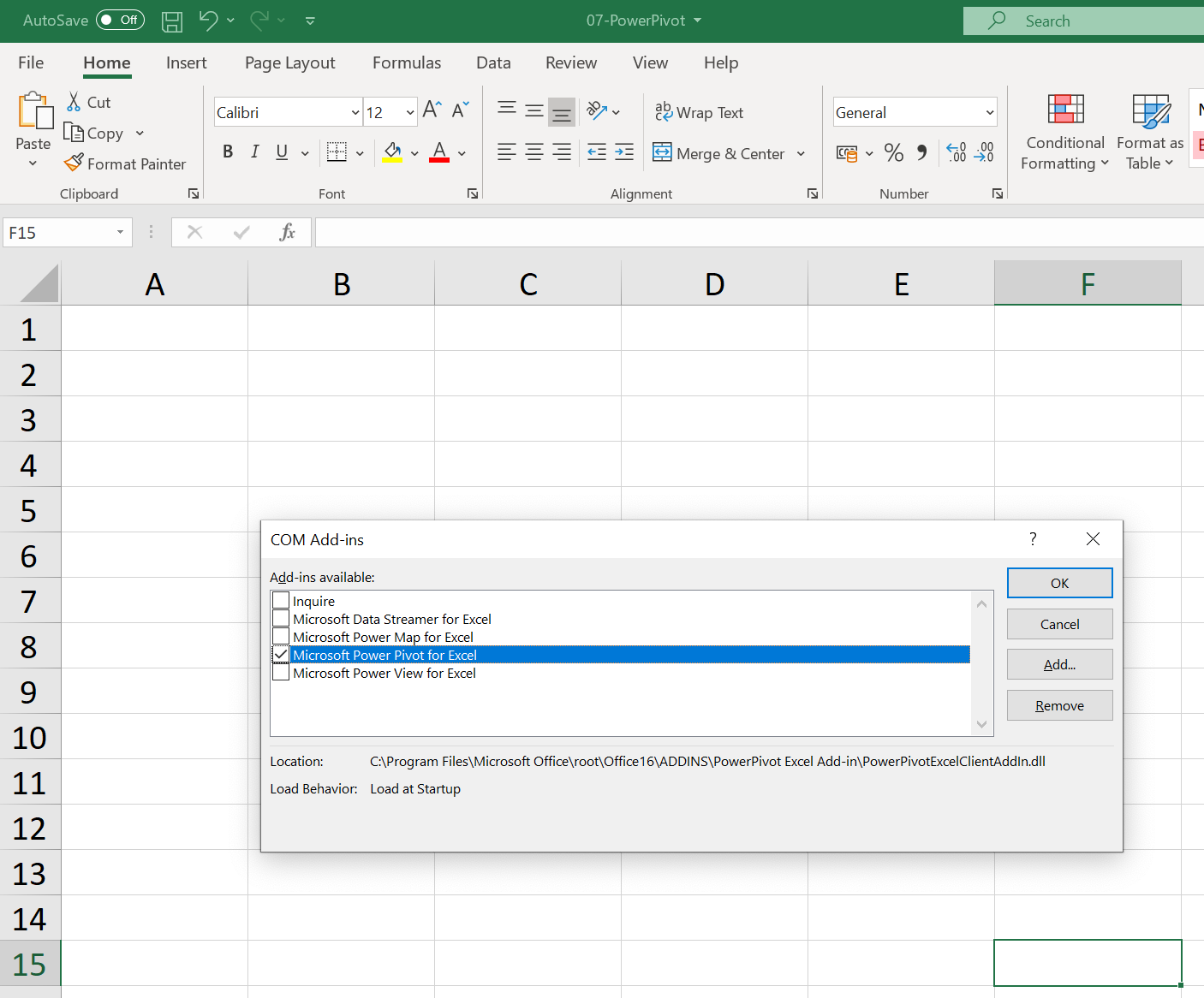Click Cancel in COM Add-ins dialog
Screen dimensions: 1204x998
[x=1060, y=624]
